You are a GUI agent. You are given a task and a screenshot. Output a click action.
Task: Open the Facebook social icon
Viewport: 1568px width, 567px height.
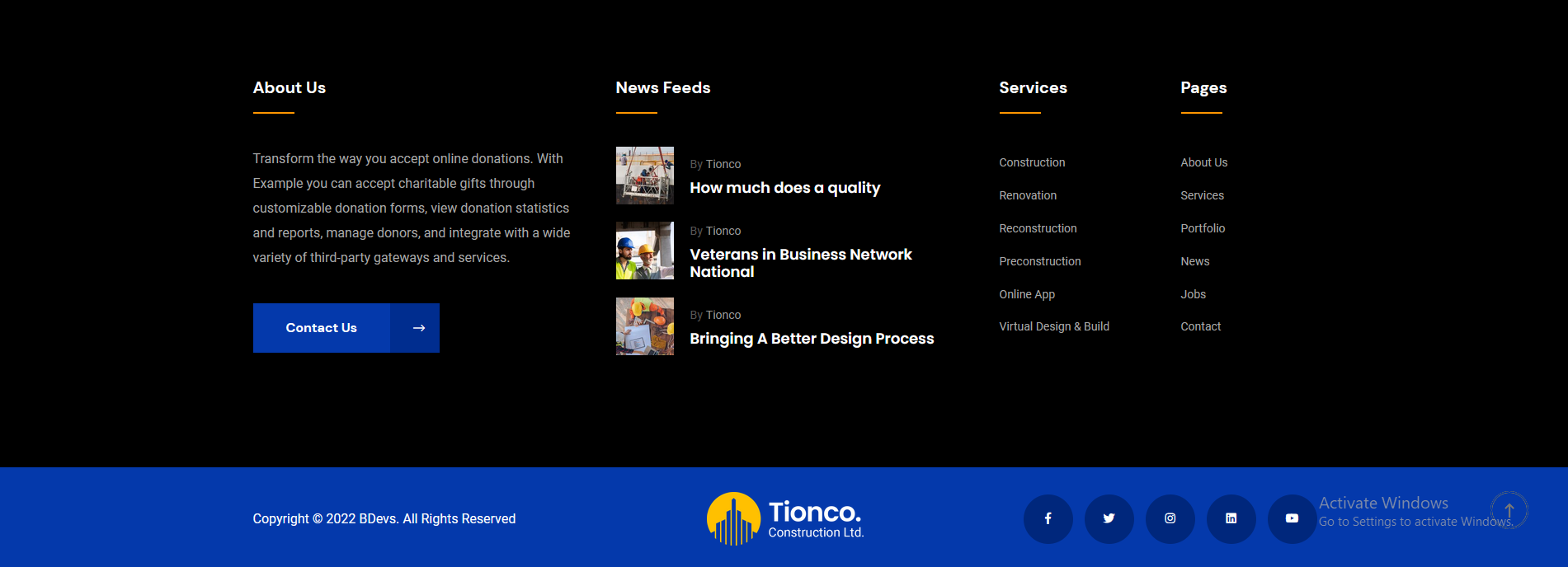pyautogui.click(x=1048, y=518)
